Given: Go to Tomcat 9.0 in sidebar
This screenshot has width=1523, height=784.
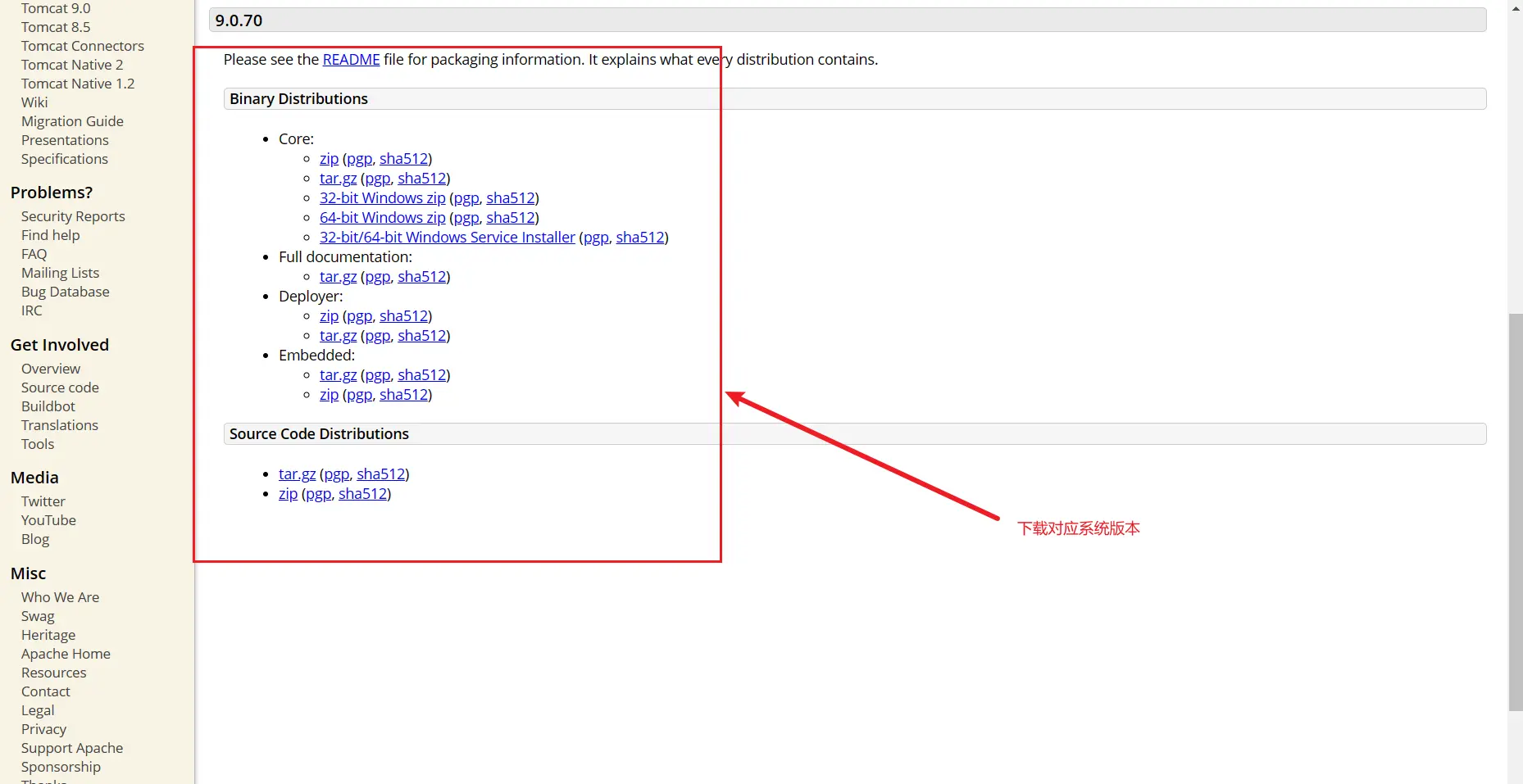Looking at the screenshot, I should (x=56, y=8).
